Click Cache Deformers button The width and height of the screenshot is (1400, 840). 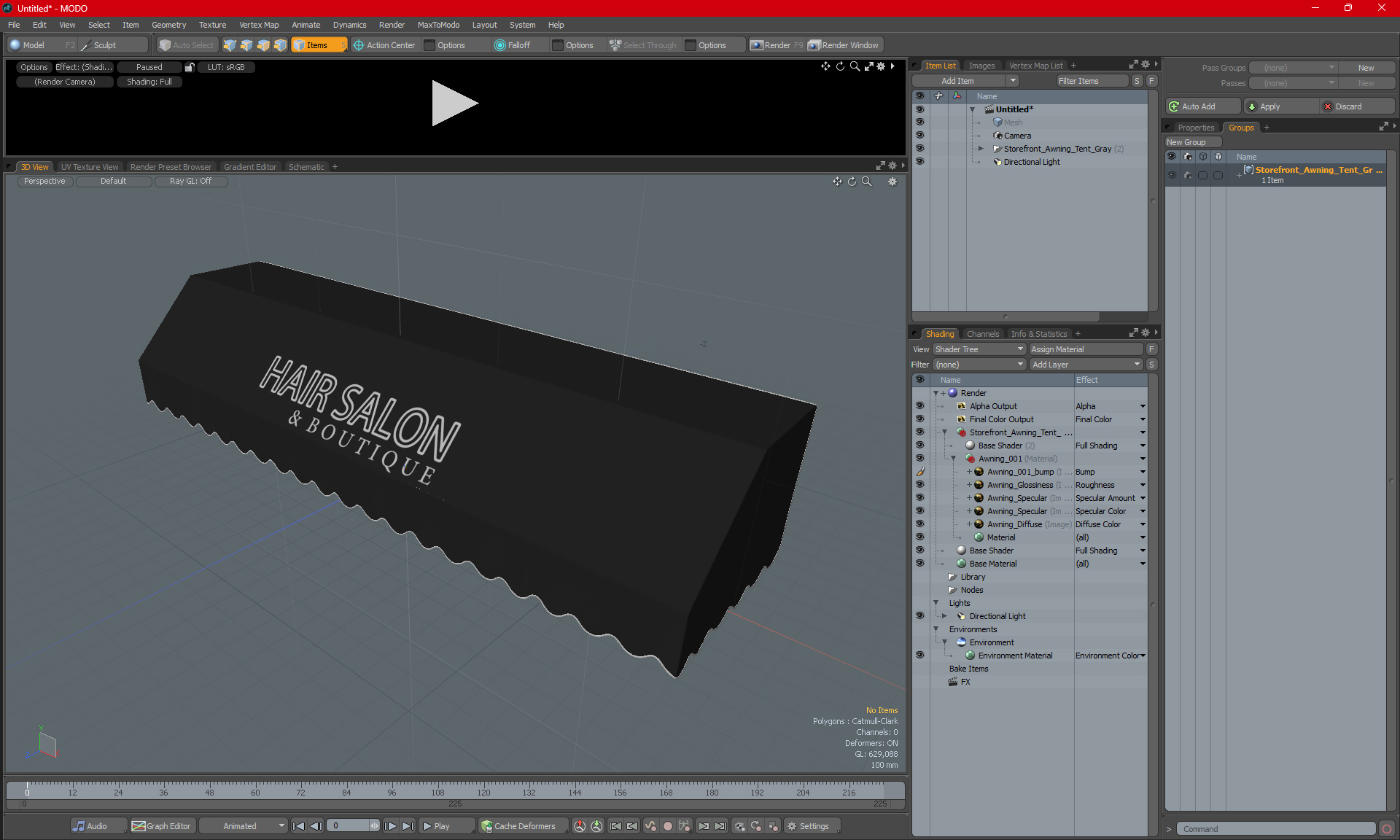coord(524,826)
